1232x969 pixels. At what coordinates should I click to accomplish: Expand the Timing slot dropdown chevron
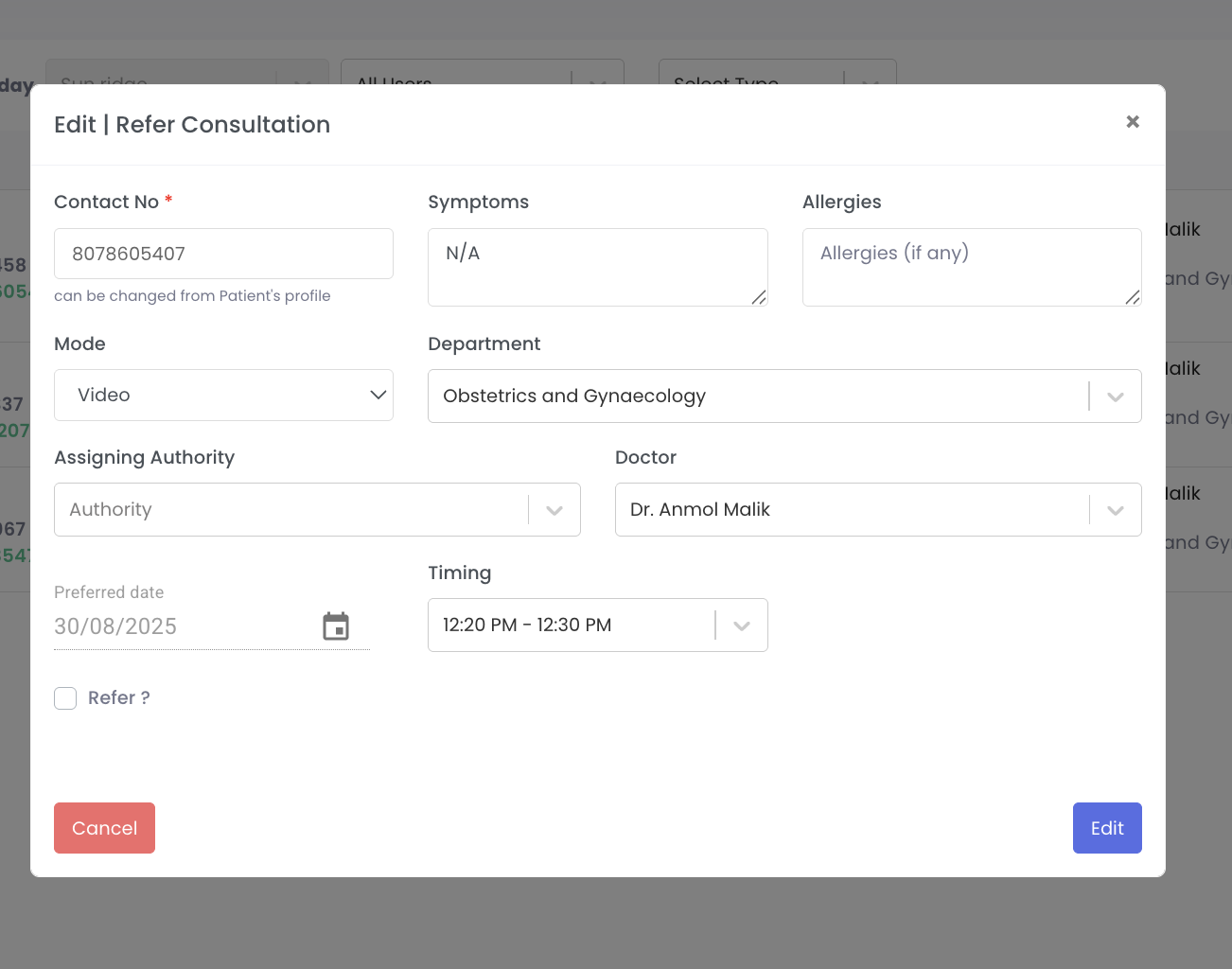(741, 625)
